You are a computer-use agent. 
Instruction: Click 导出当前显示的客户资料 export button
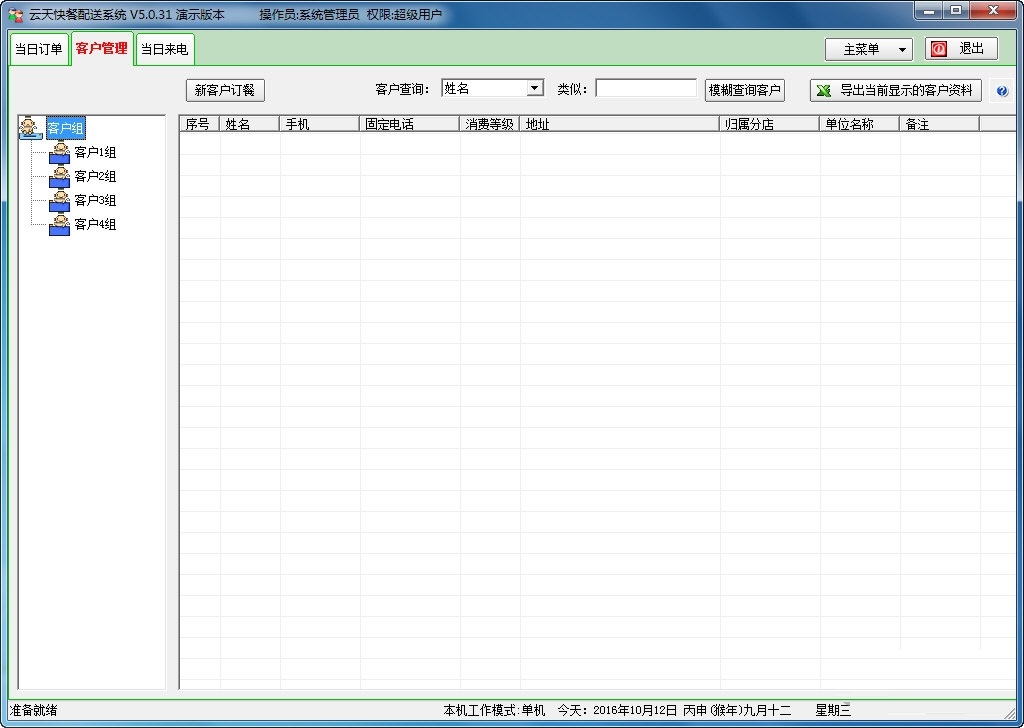[x=895, y=90]
